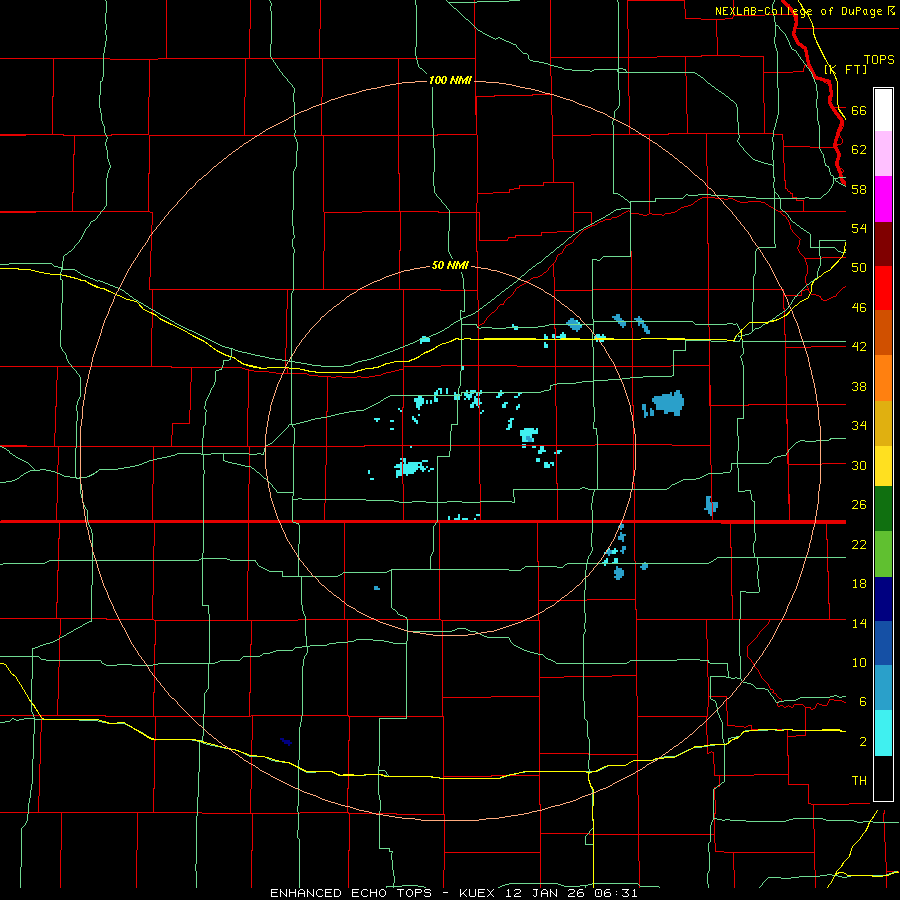Select the bright red legend swatch
Screen dimensions: 900x900
click(x=883, y=288)
